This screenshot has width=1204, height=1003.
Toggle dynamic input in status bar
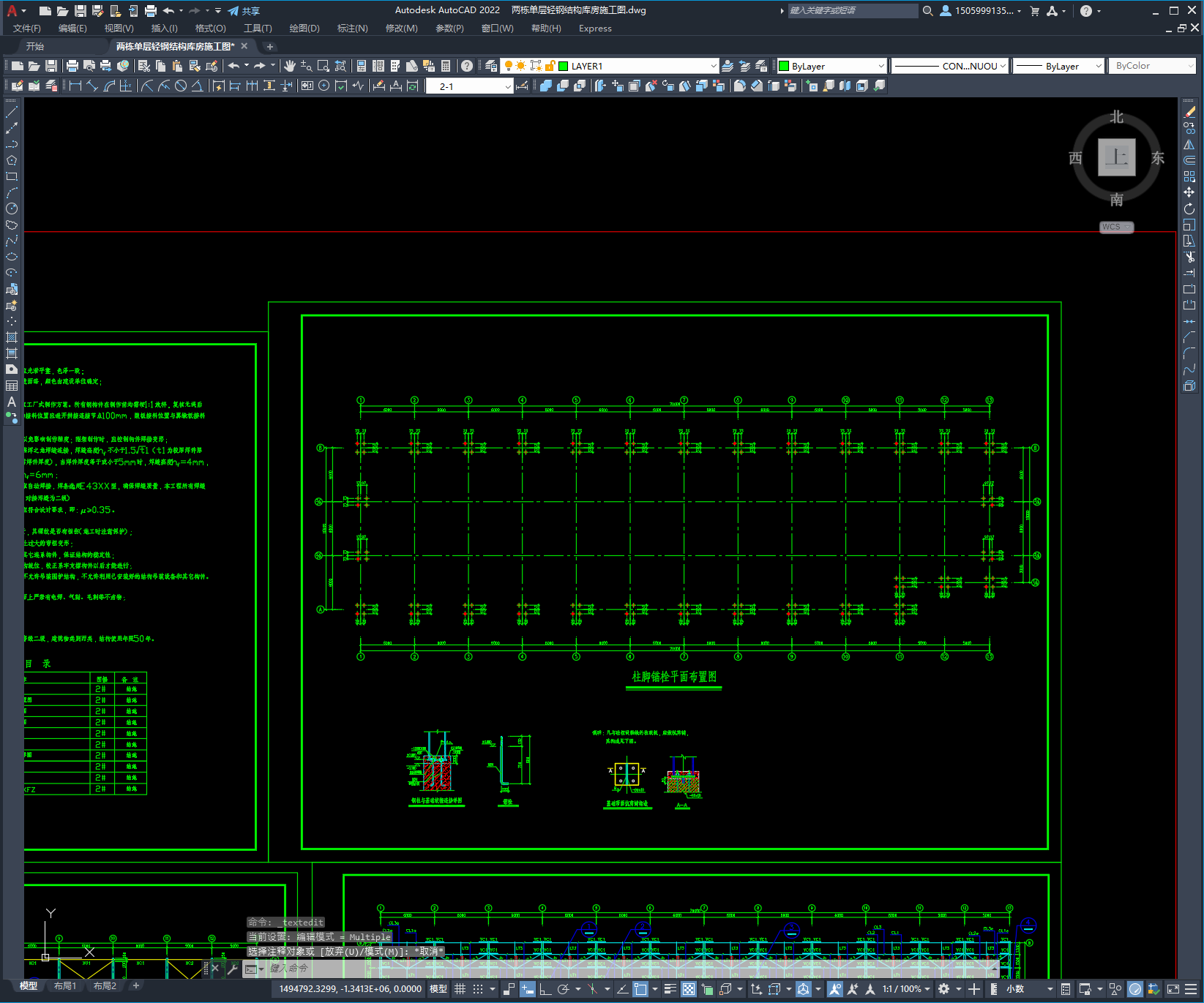(528, 989)
